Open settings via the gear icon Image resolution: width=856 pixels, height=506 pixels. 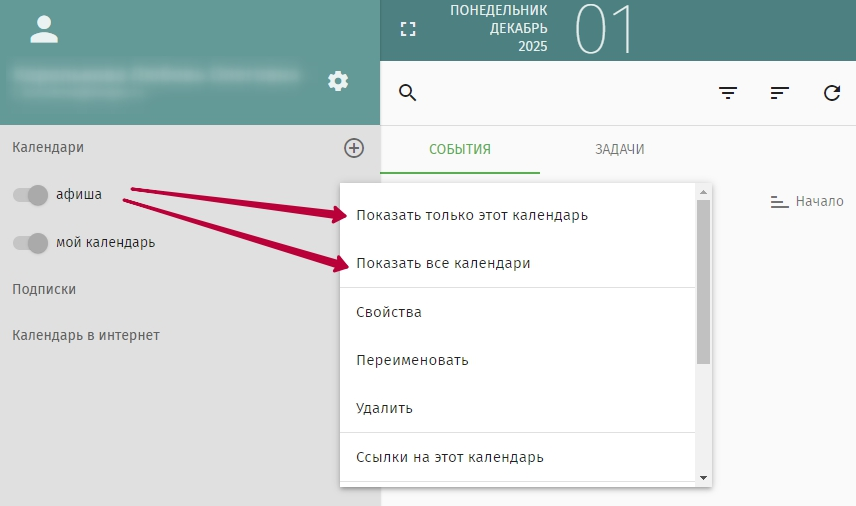[x=338, y=81]
